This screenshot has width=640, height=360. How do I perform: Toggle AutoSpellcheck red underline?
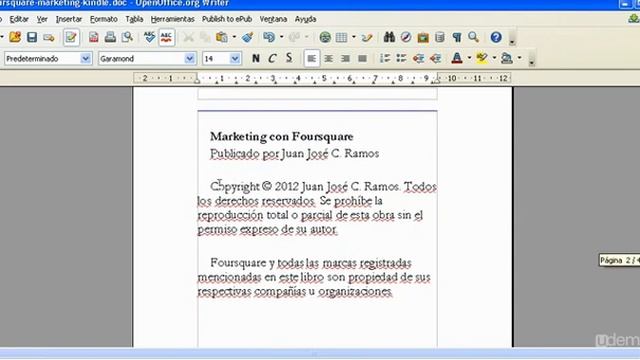tap(166, 37)
